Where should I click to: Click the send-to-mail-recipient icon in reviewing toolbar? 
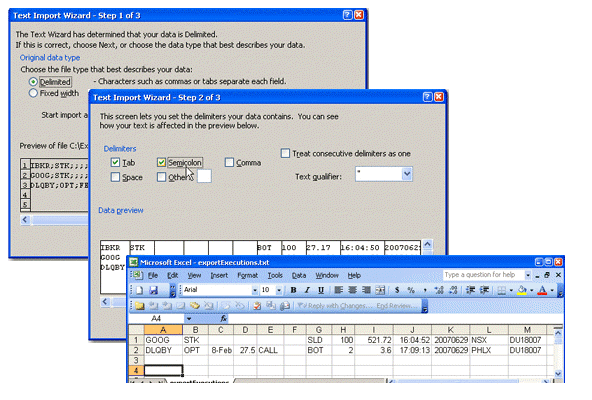point(285,306)
